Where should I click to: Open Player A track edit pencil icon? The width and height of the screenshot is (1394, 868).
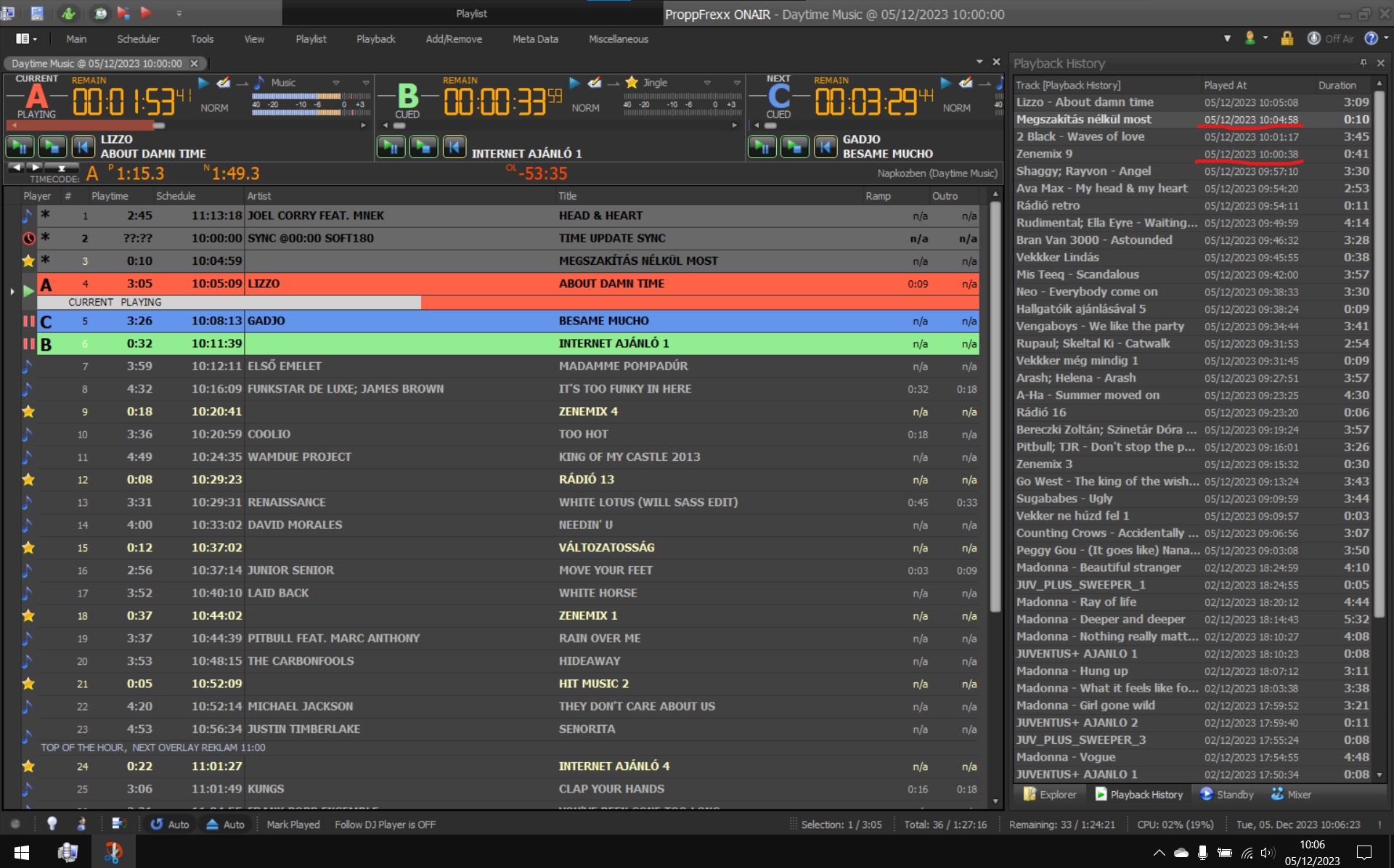click(x=224, y=83)
